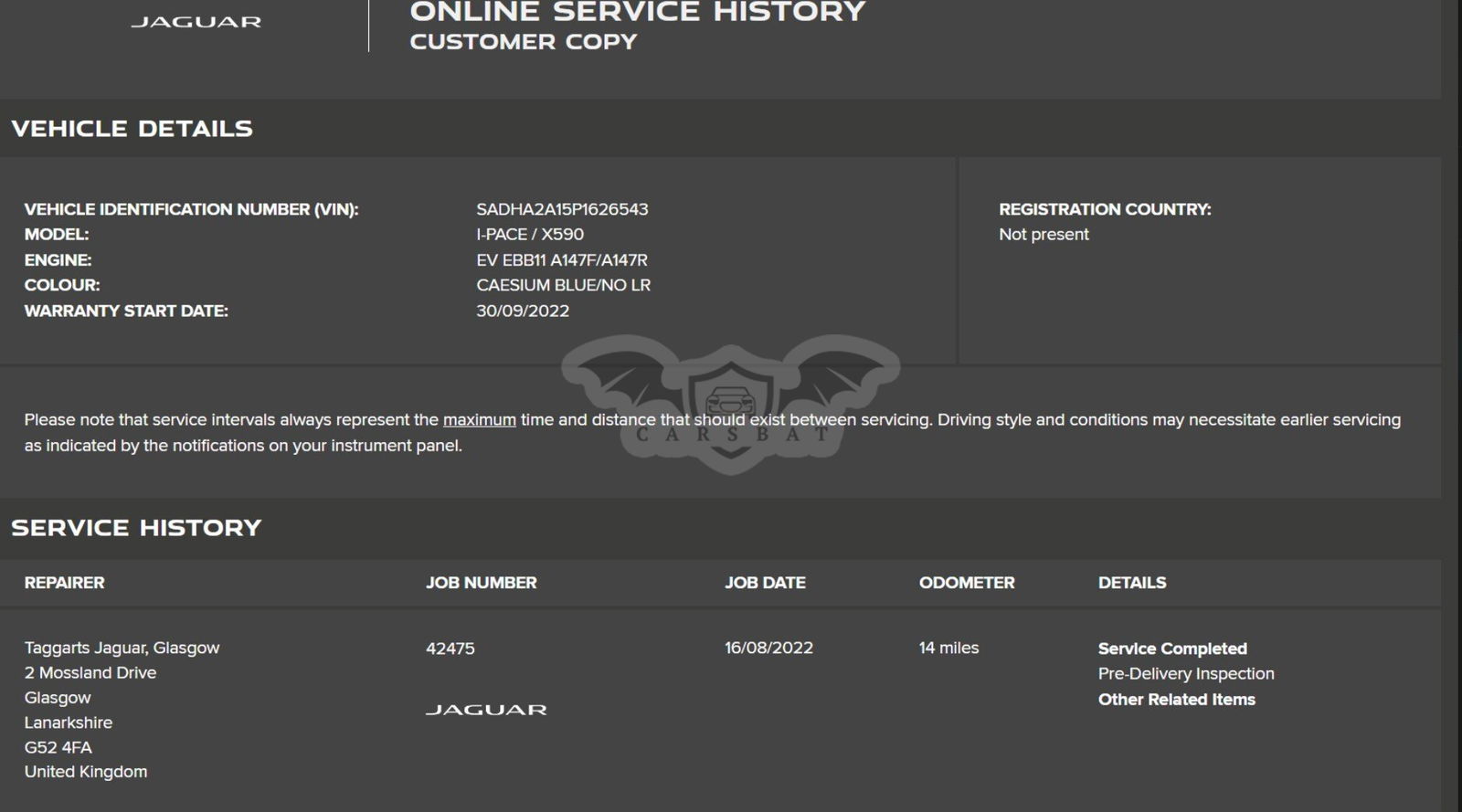
Task: Click the VEHICLE DETAILS section heading
Action: tap(132, 129)
